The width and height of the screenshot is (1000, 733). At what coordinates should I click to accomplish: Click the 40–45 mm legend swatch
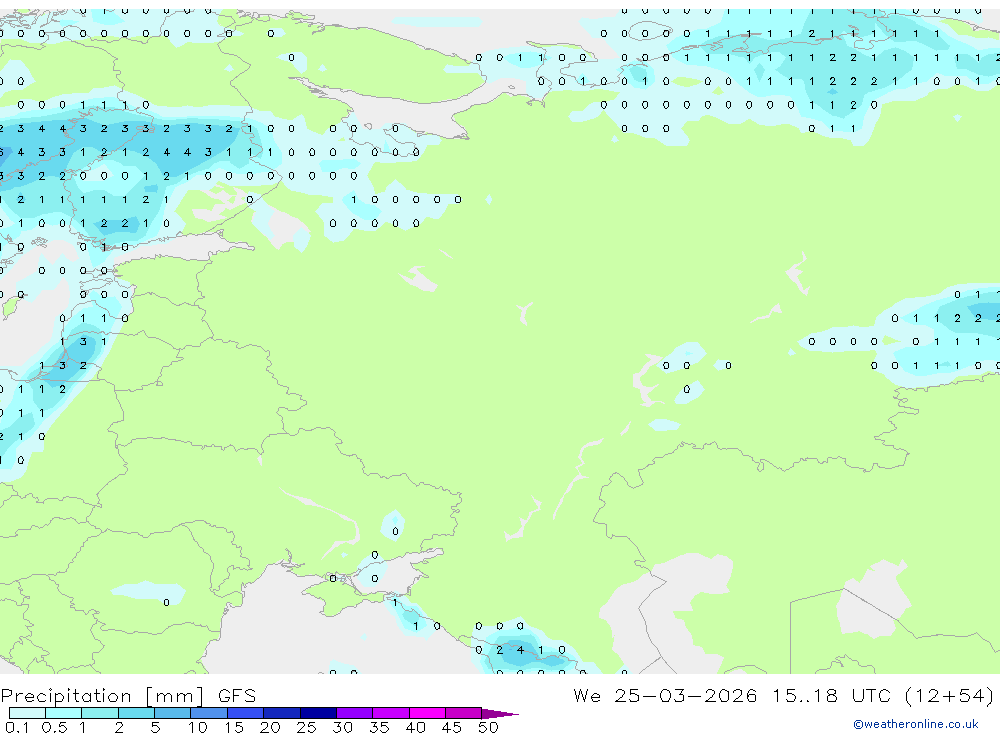[427, 713]
